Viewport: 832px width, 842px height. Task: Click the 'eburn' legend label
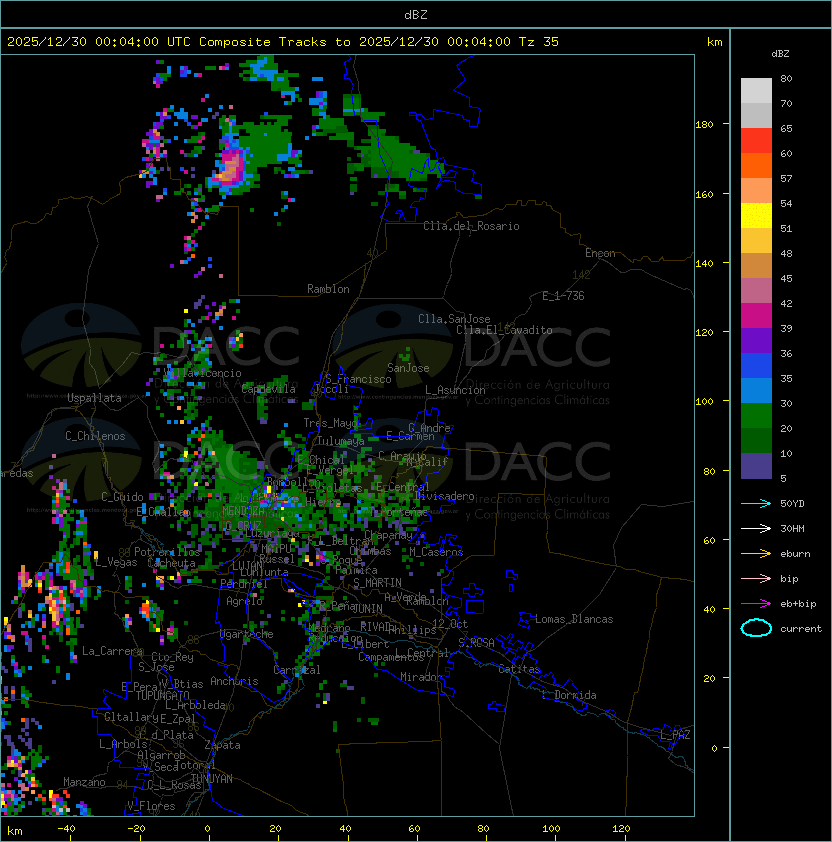click(795, 554)
